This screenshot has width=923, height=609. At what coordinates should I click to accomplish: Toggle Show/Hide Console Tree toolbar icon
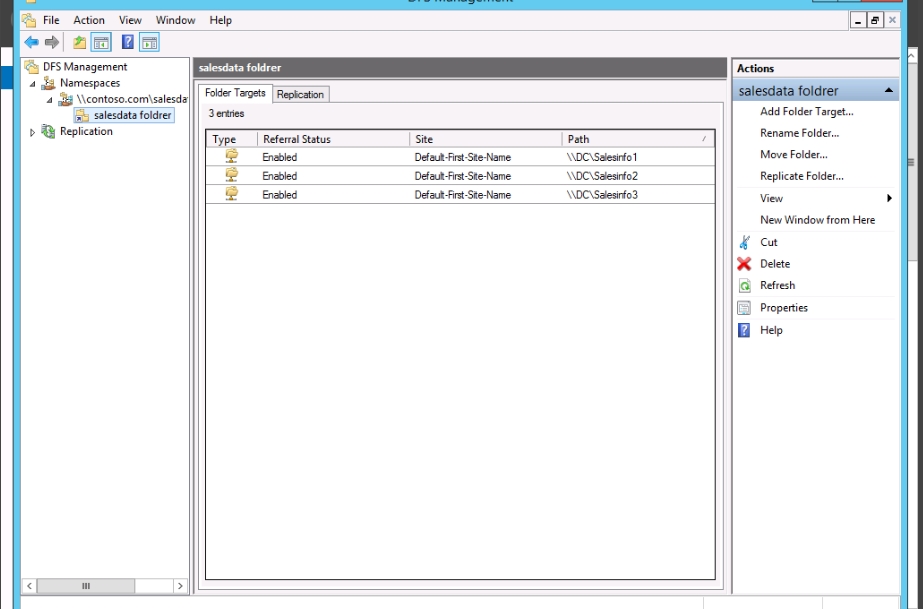coord(101,42)
